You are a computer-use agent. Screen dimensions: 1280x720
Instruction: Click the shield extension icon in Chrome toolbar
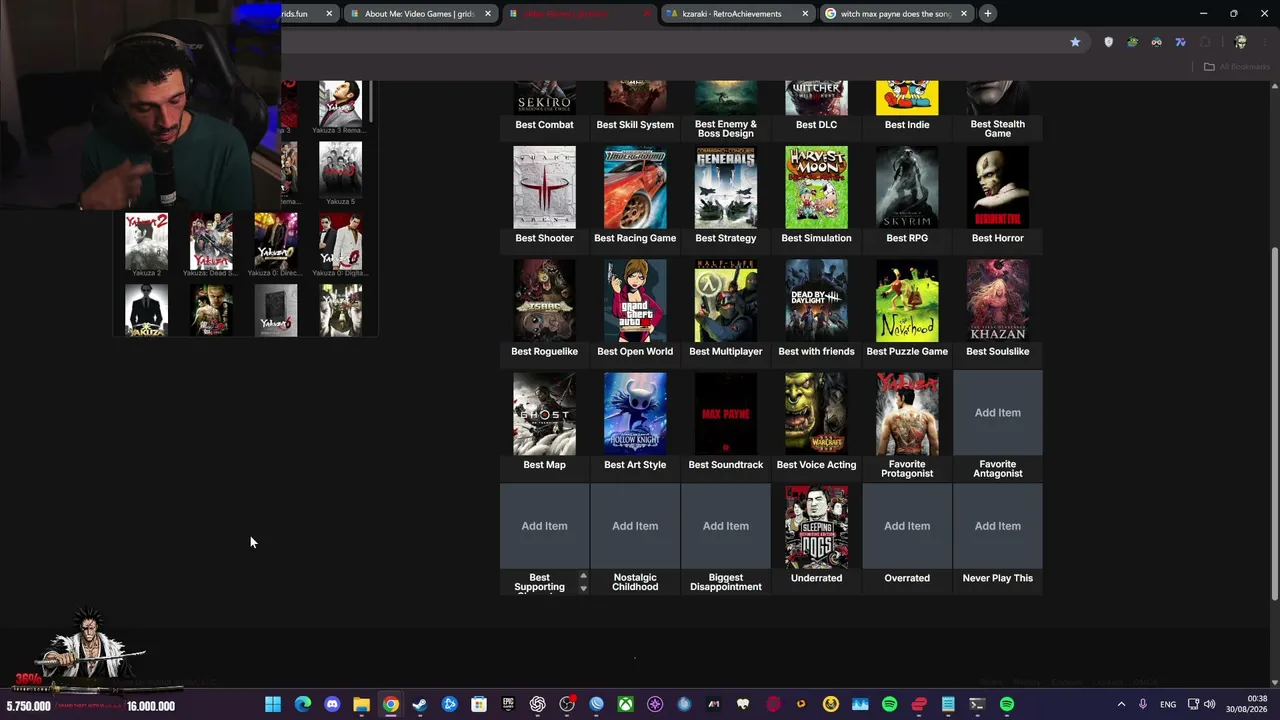click(x=1108, y=42)
